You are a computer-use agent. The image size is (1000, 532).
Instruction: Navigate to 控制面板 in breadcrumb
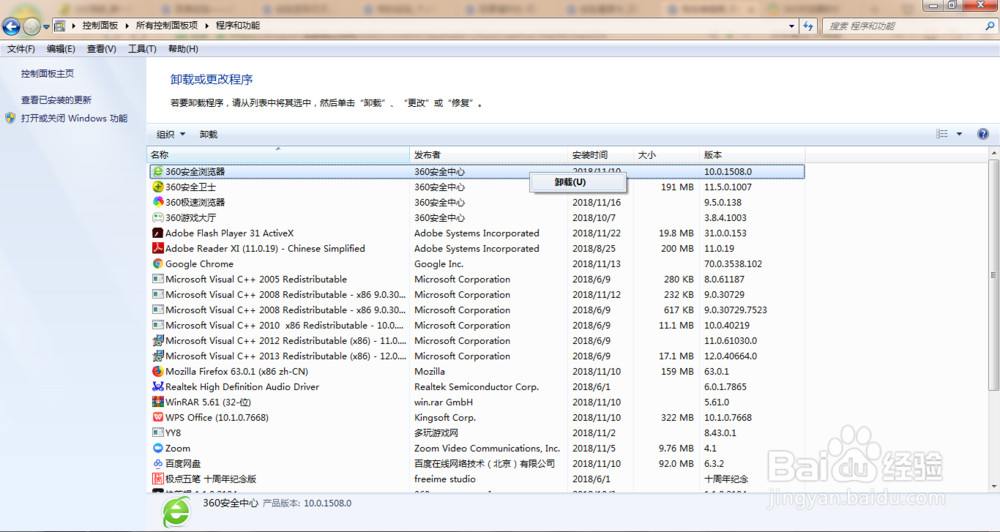[100, 26]
